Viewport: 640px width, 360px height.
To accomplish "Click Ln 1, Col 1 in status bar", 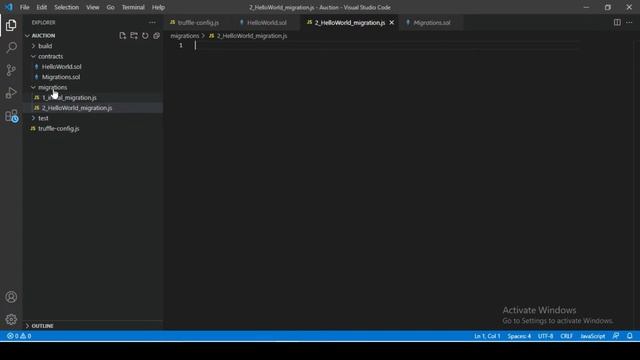I will 487,336.
